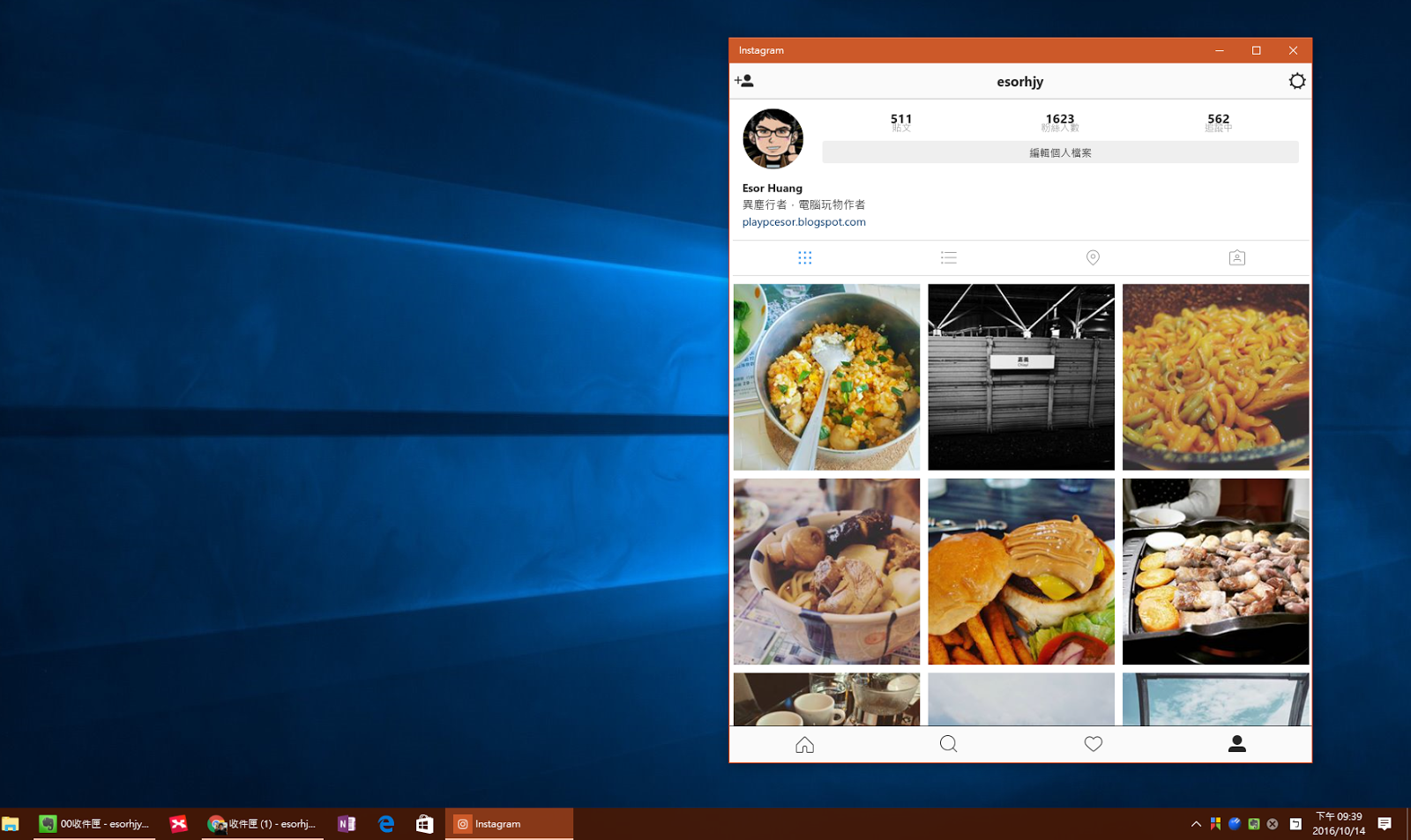Open the 1623 followers list
Screen dimensions: 1411x840
pos(1060,122)
